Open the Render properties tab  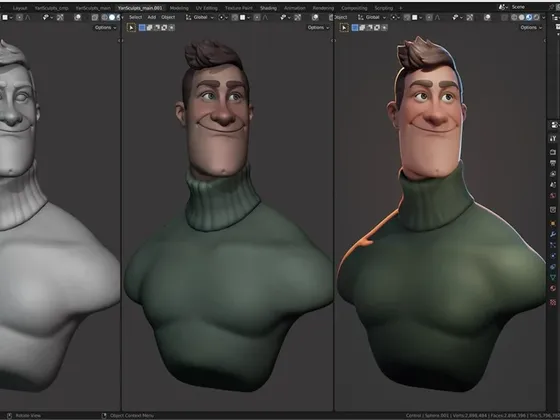(553, 152)
